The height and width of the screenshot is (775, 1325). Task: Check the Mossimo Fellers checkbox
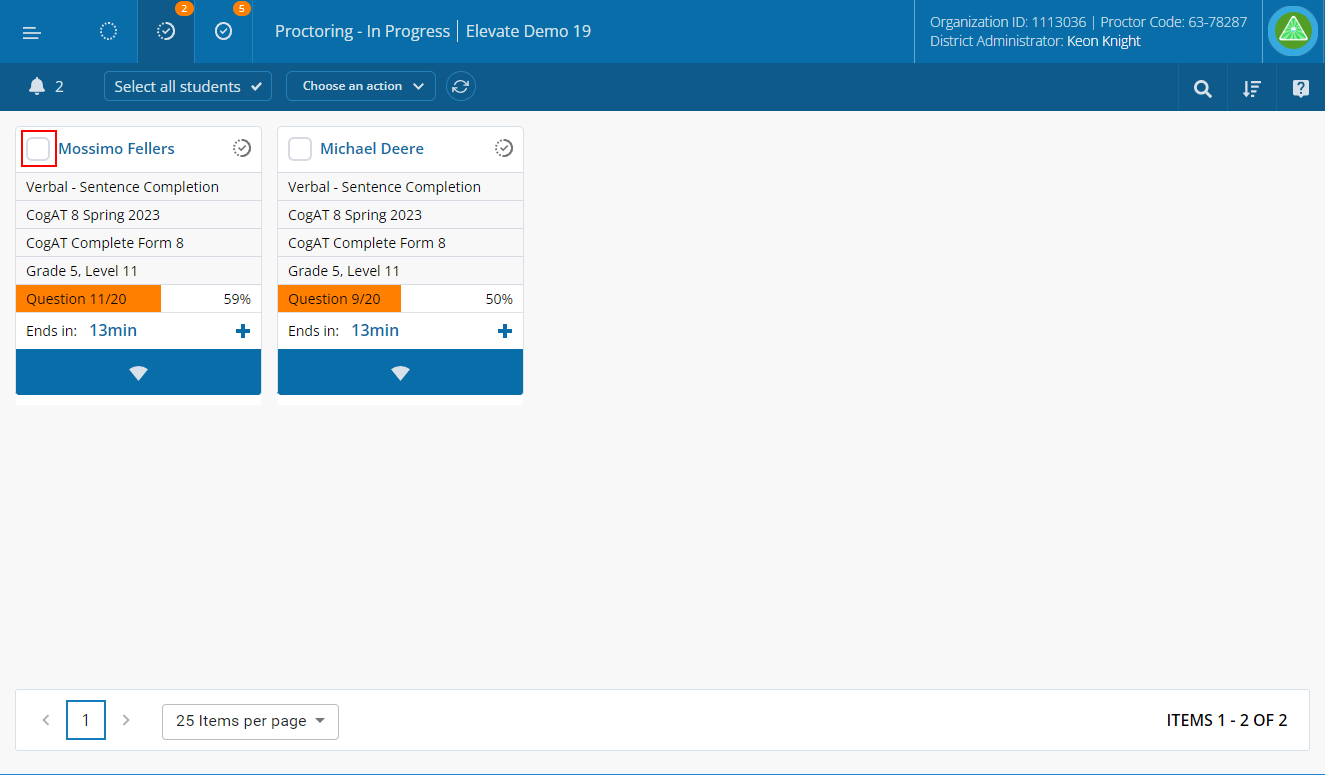(x=38, y=149)
